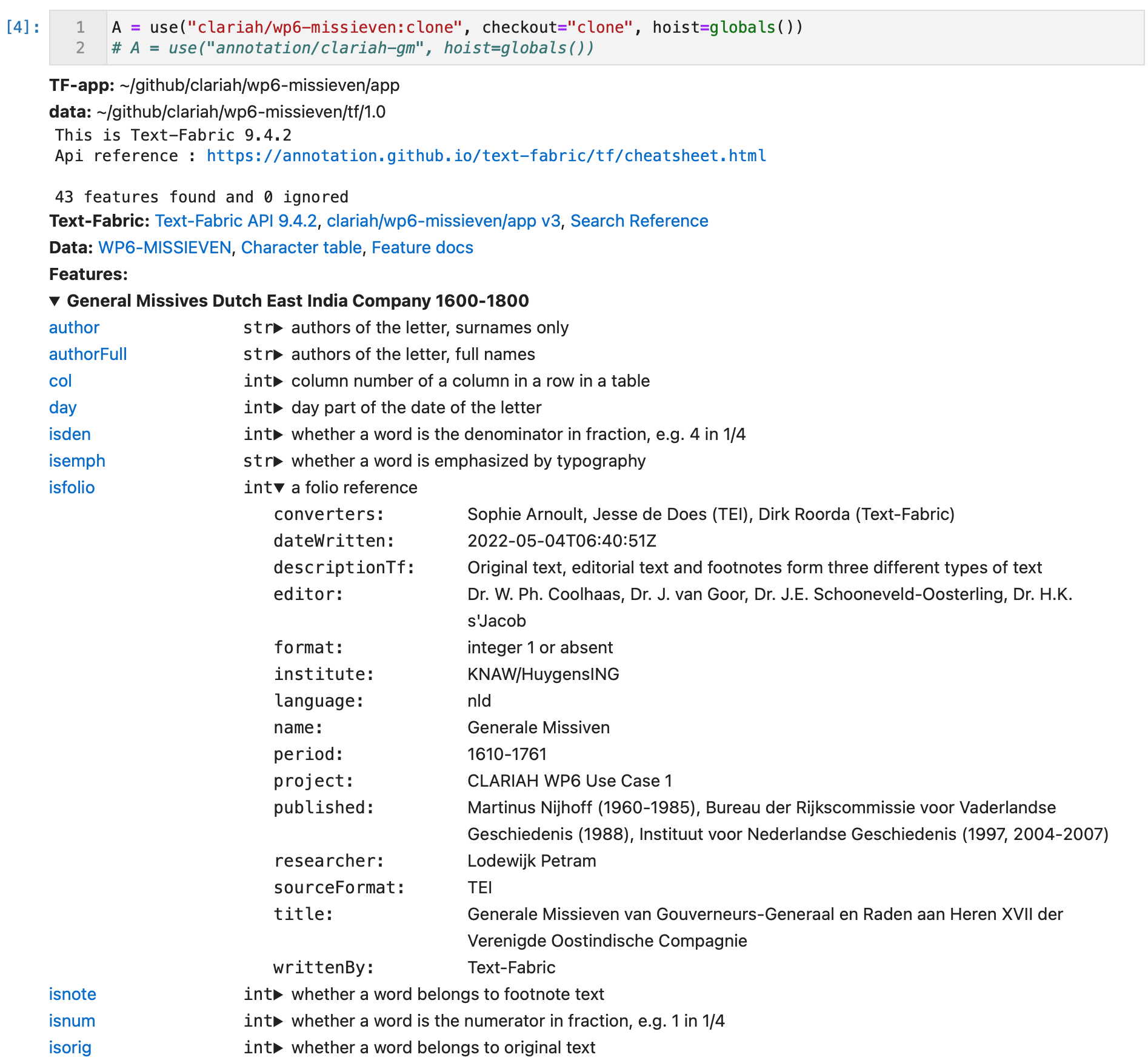Open the col feature link

coord(61,381)
